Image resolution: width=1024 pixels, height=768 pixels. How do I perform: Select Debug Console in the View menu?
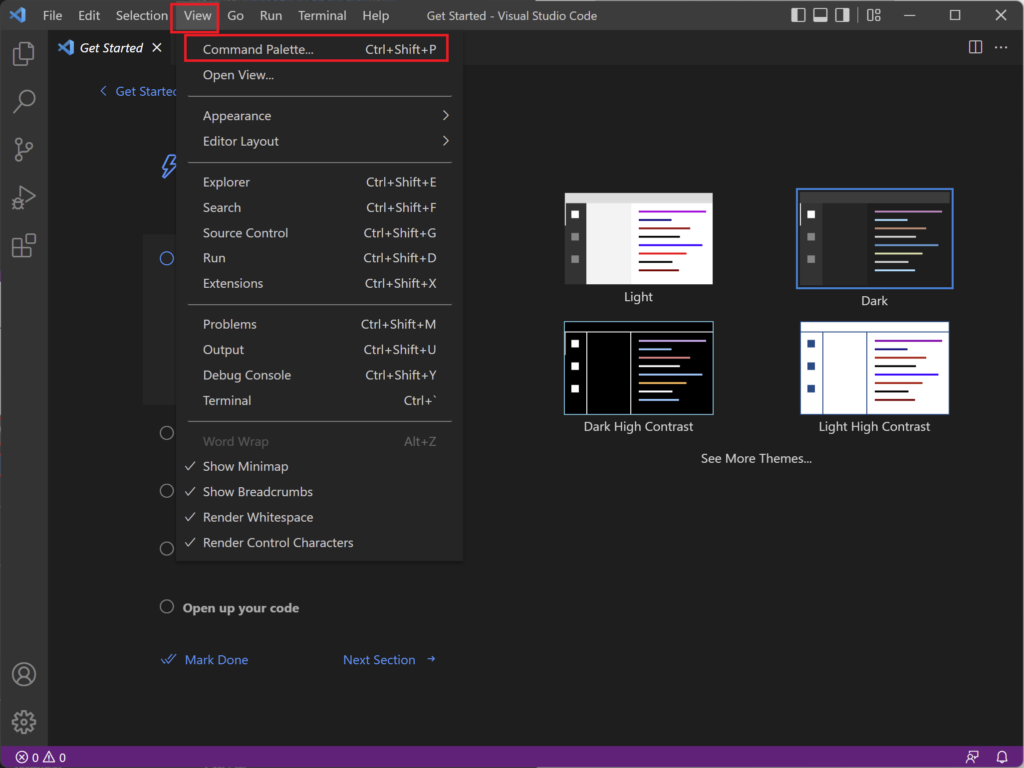[319, 376]
